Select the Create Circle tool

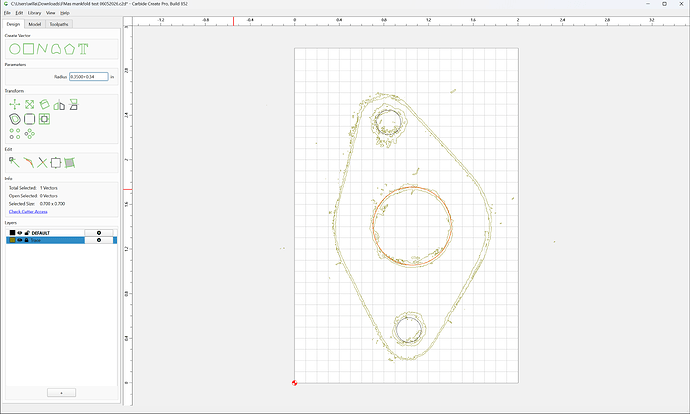[x=15, y=49]
